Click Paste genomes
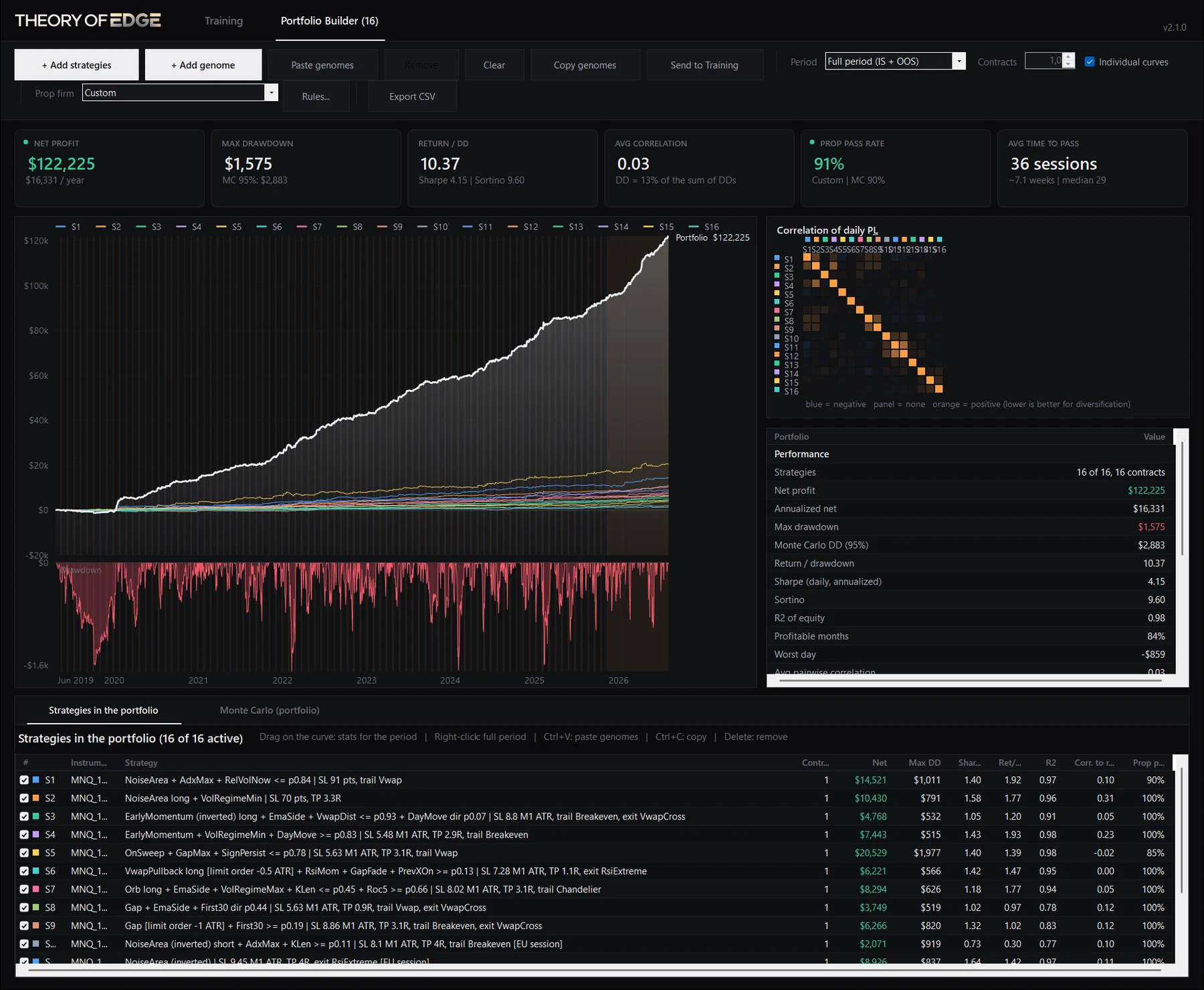The height and width of the screenshot is (990, 1204). (x=322, y=65)
